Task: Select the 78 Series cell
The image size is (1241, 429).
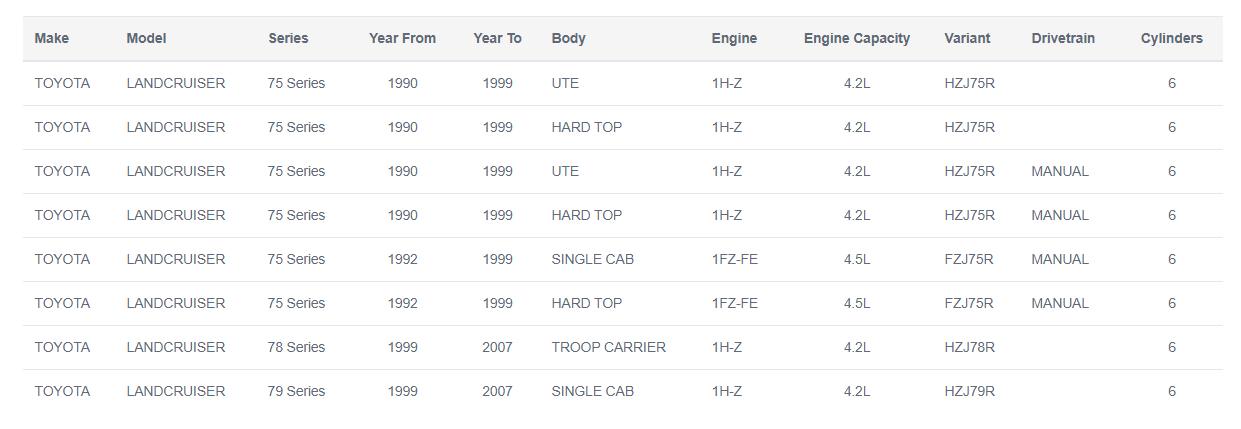Action: click(x=296, y=347)
